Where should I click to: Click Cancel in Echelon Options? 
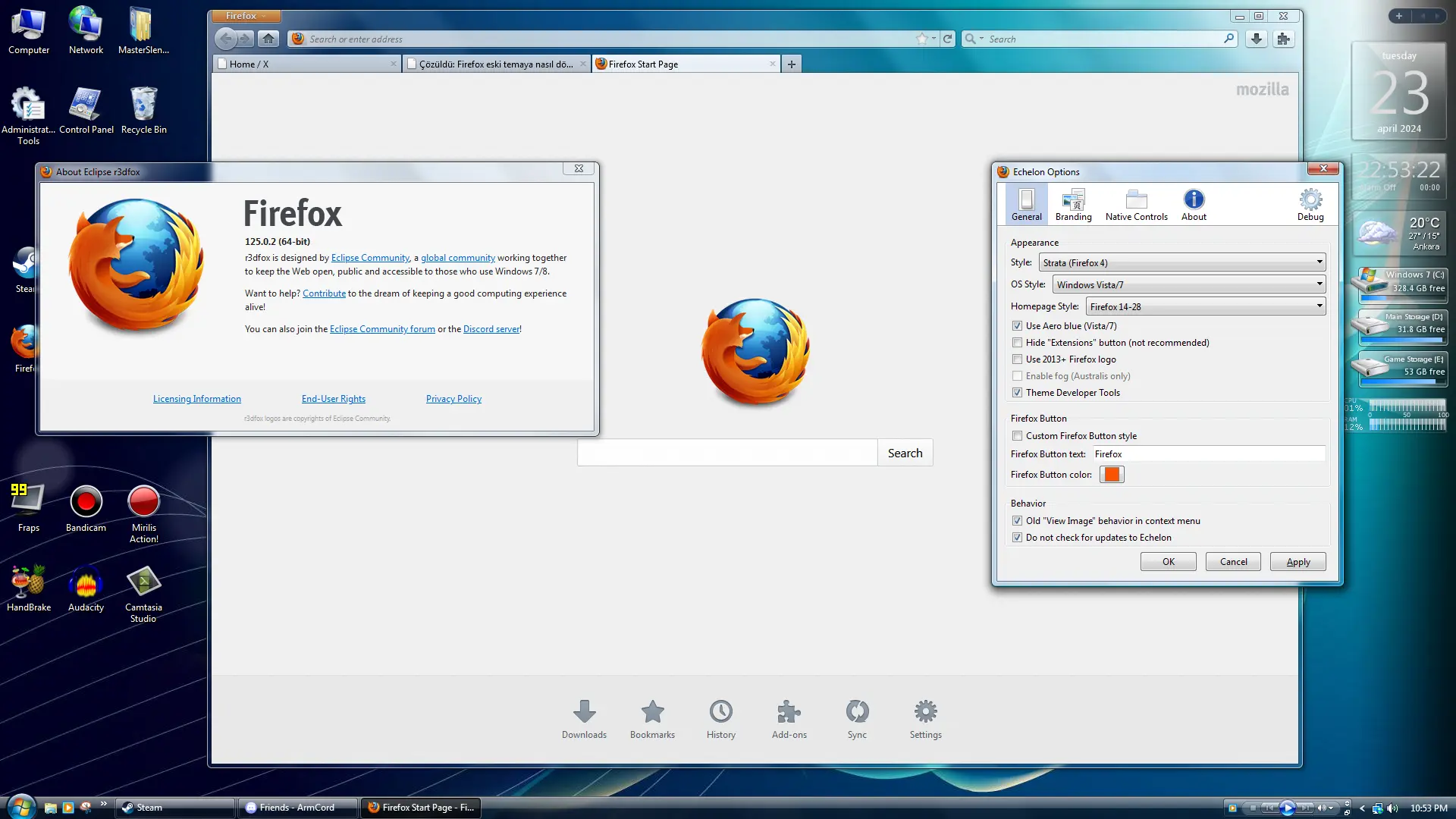[x=1234, y=562]
